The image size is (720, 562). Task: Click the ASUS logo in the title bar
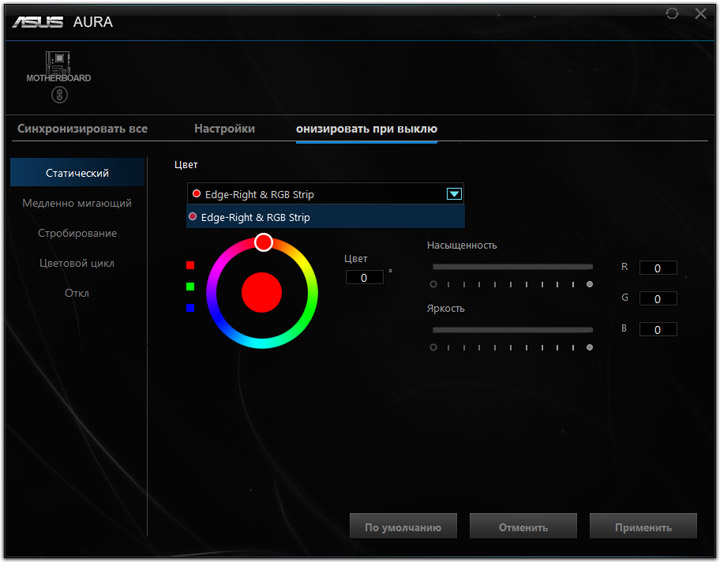tap(38, 22)
